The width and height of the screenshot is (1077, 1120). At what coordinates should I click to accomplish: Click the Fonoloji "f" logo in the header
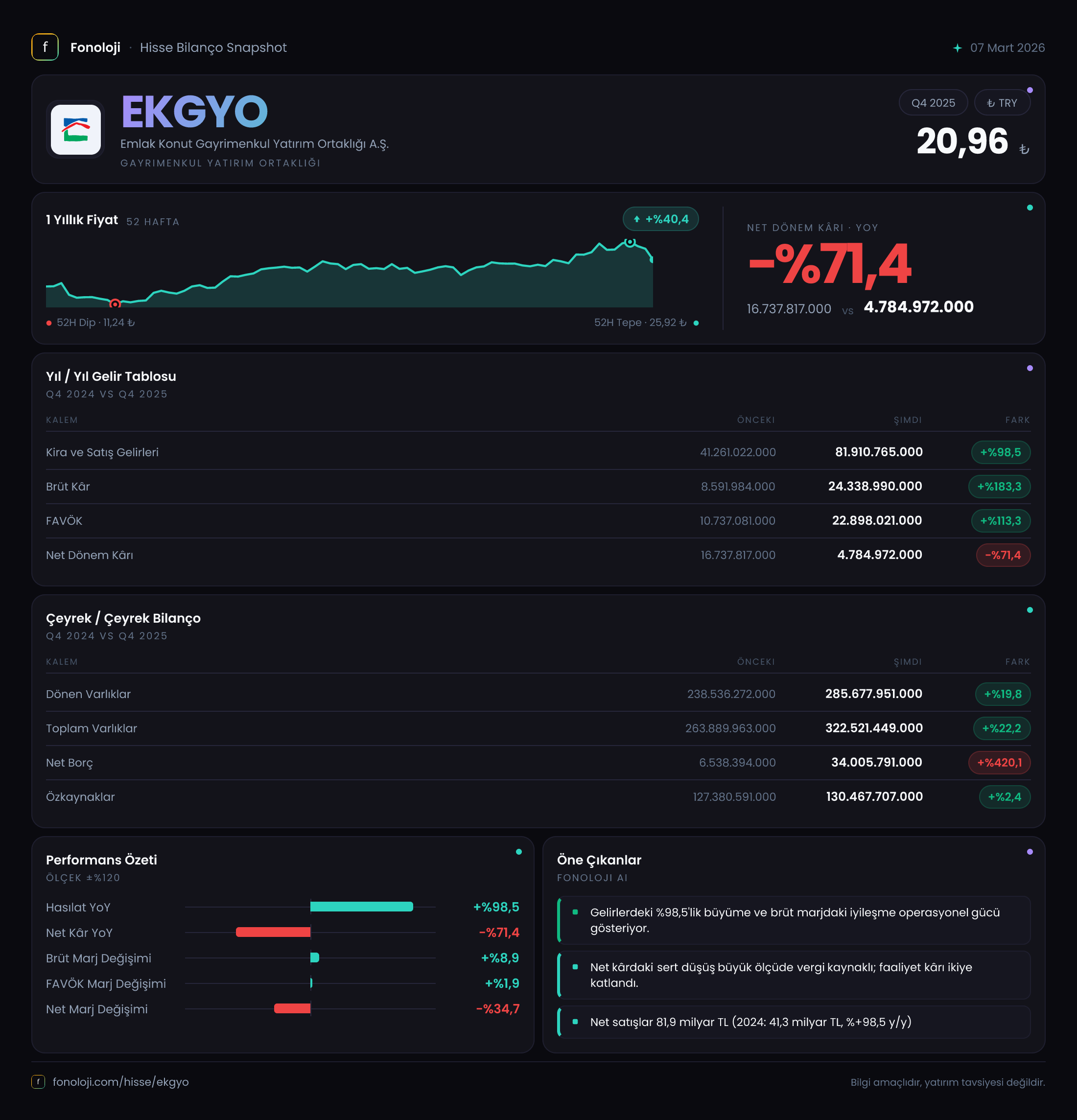45,47
